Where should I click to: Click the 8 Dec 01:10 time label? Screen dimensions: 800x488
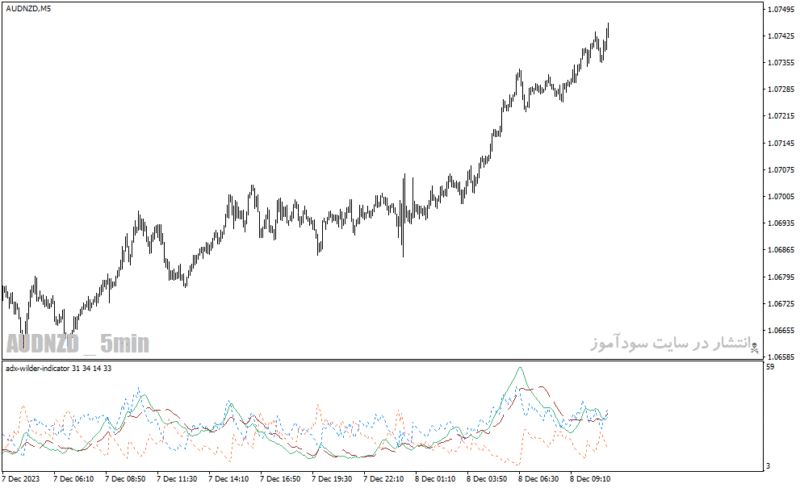click(435, 479)
